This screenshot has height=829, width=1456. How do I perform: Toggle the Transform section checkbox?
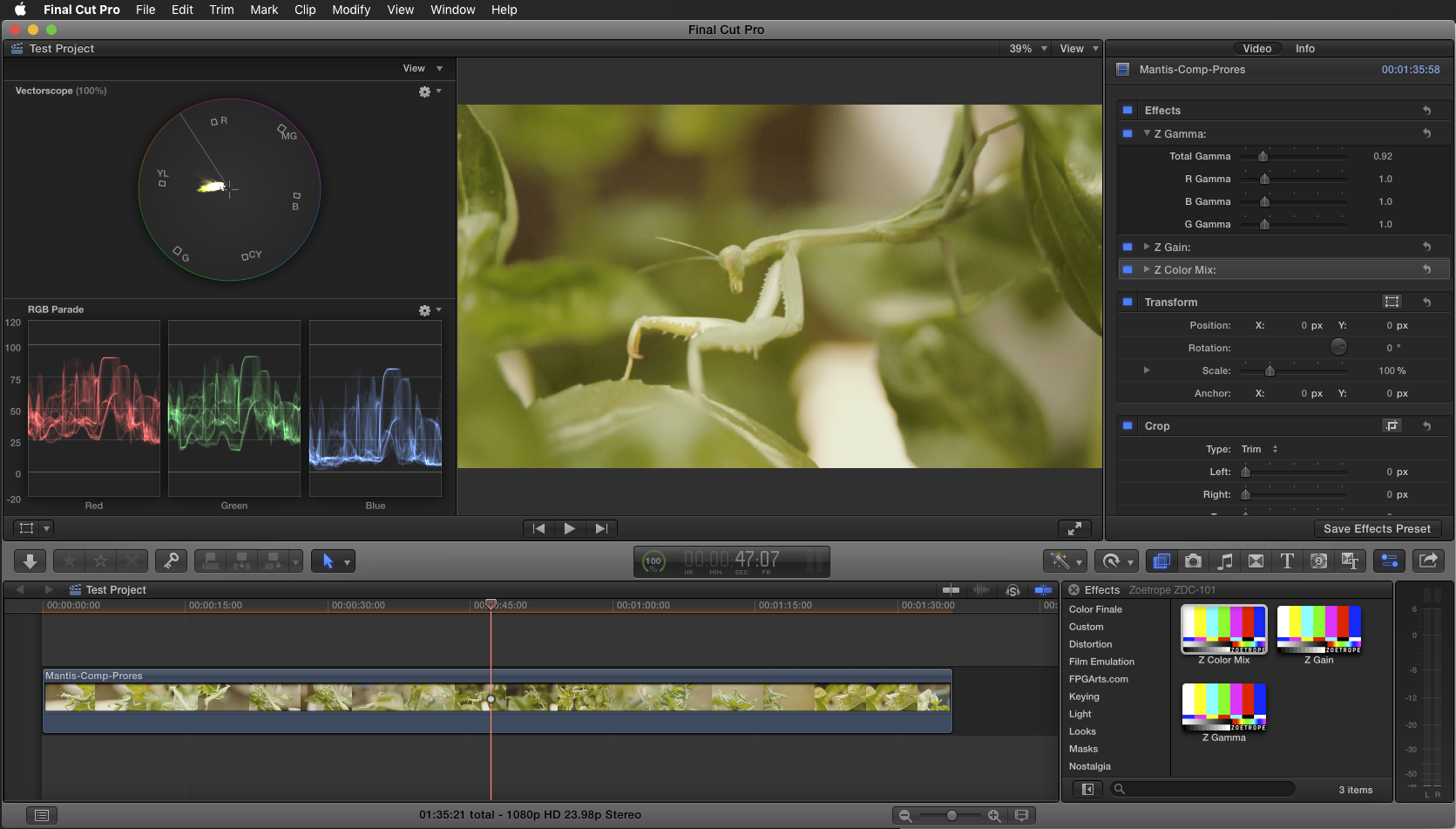pyautogui.click(x=1128, y=302)
